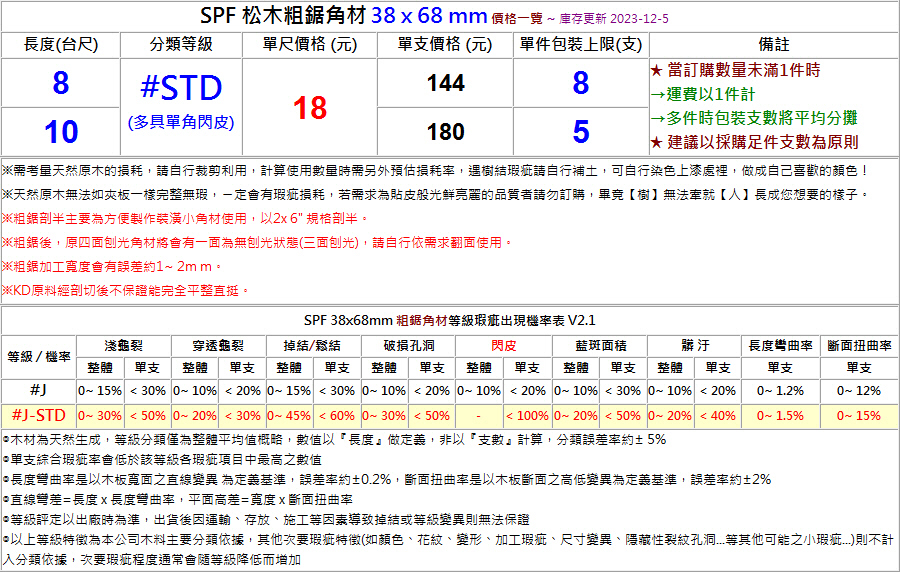
Task: Click the footnote 直線彎差=長度 x 長度彎曲率
Action: pos(177,500)
